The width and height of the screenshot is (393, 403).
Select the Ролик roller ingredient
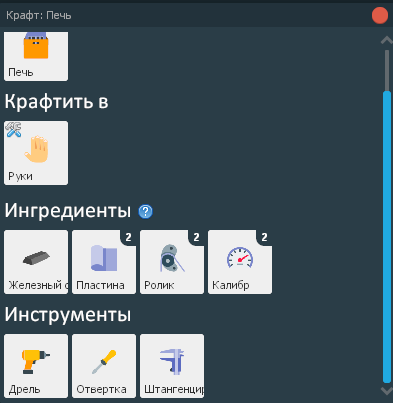click(172, 262)
